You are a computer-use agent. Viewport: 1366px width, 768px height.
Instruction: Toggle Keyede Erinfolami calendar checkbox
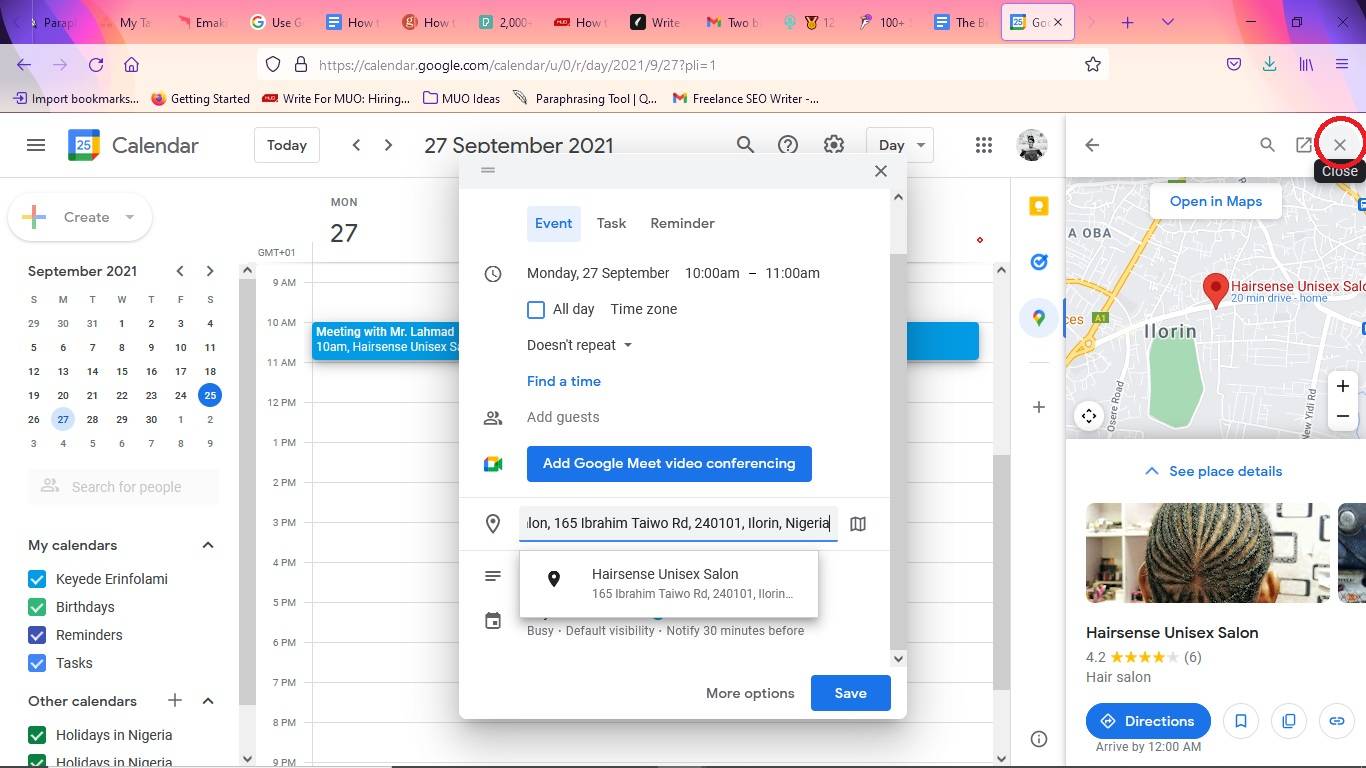pyautogui.click(x=37, y=579)
